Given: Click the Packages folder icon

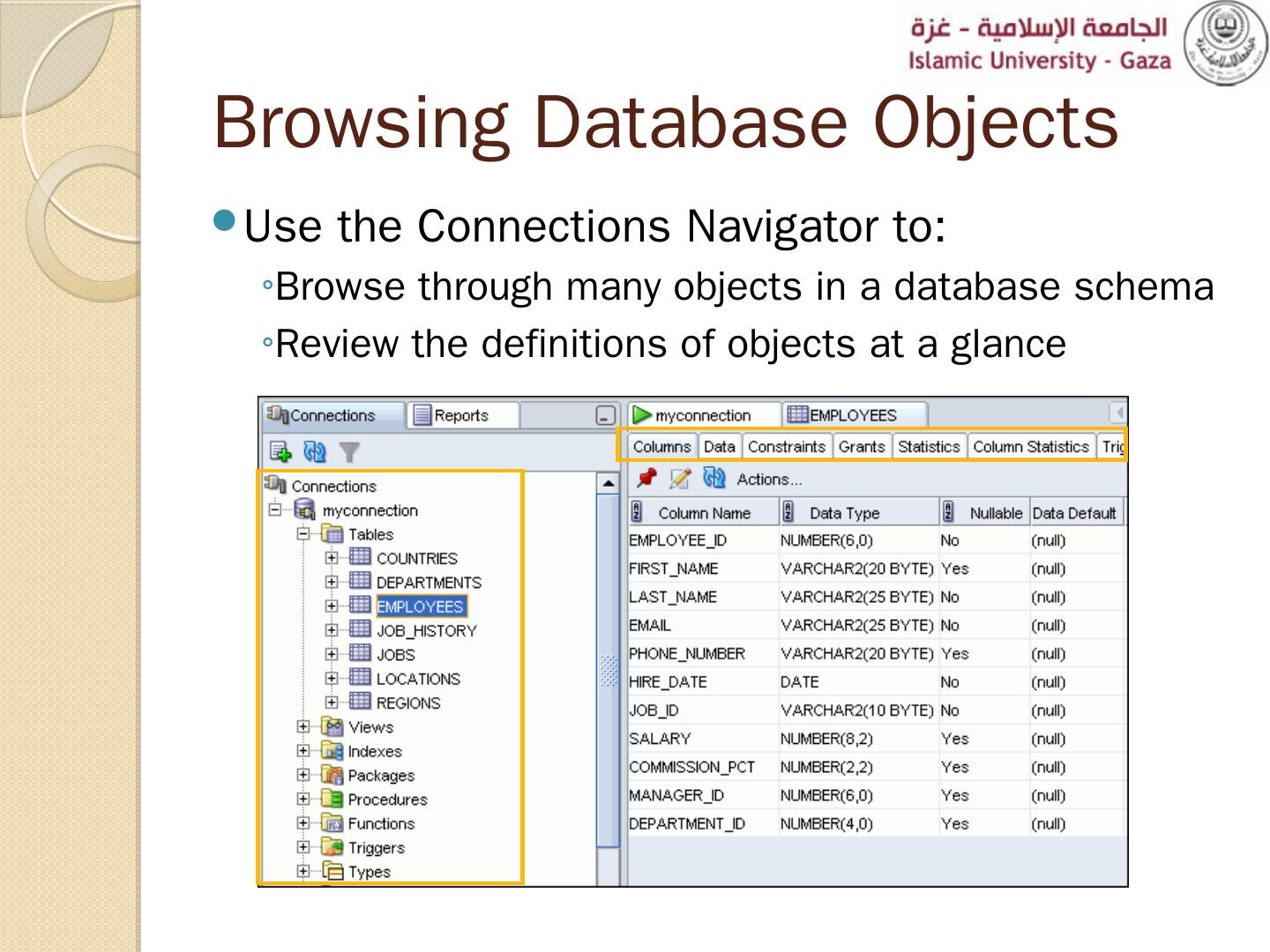Looking at the screenshot, I should pos(332,775).
